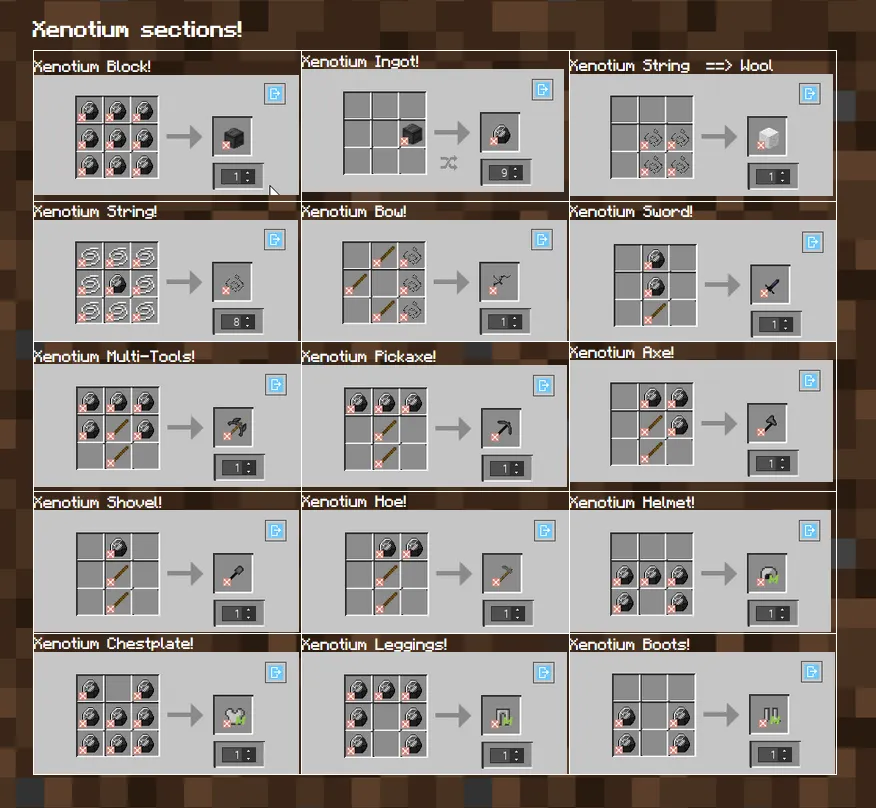The height and width of the screenshot is (808, 876).
Task: Click export icon in Xenotium Multi-Tools recipe
Action: coord(276,384)
